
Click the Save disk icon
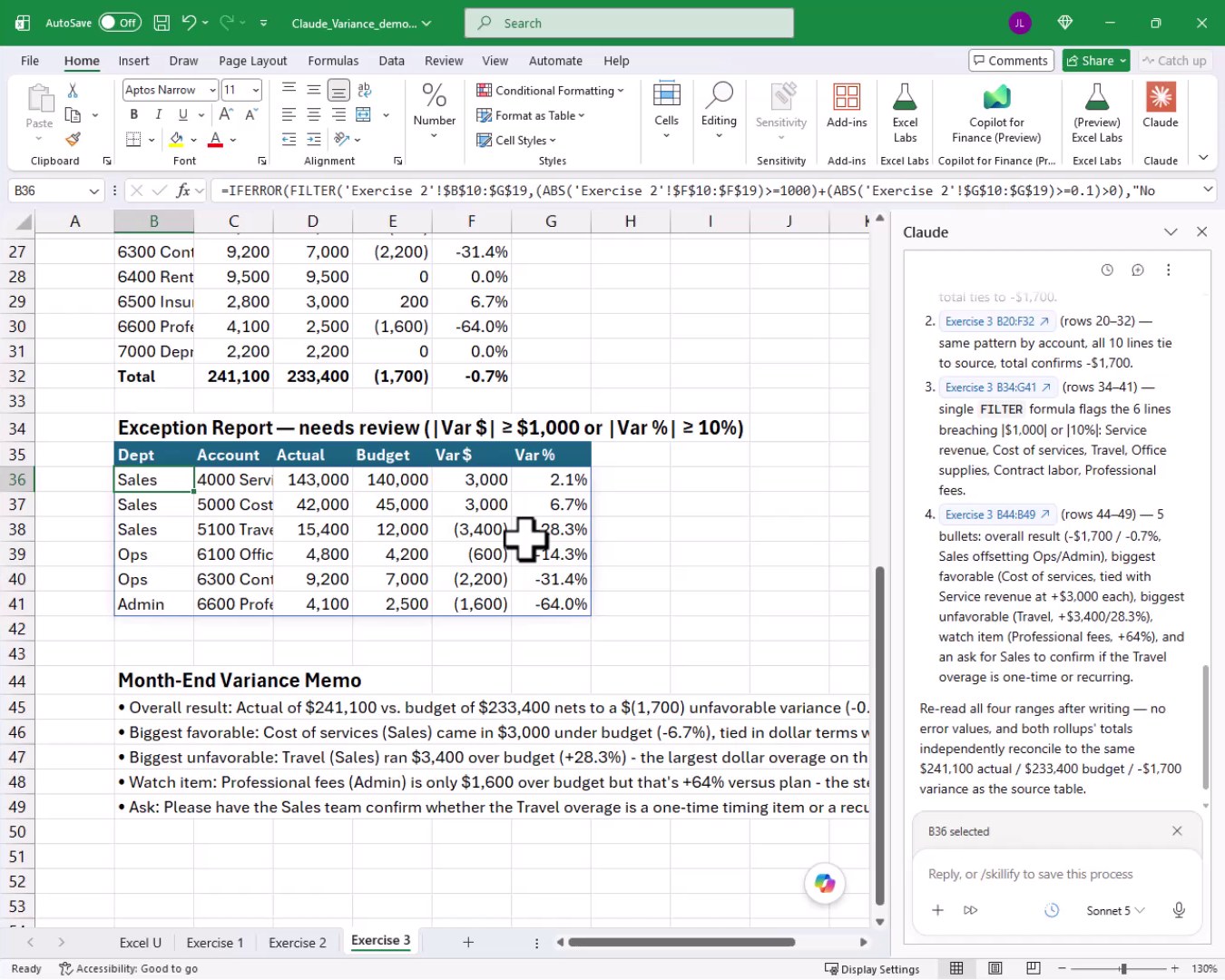[x=162, y=23]
